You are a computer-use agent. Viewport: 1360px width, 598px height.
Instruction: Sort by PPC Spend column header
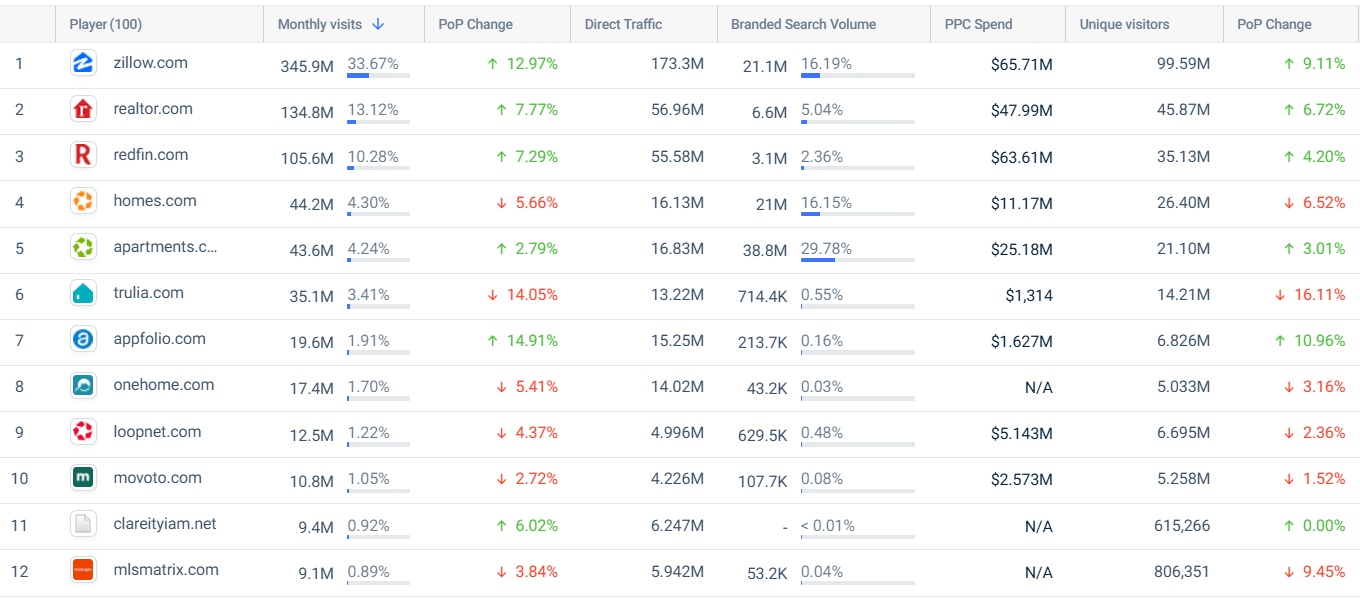click(978, 24)
